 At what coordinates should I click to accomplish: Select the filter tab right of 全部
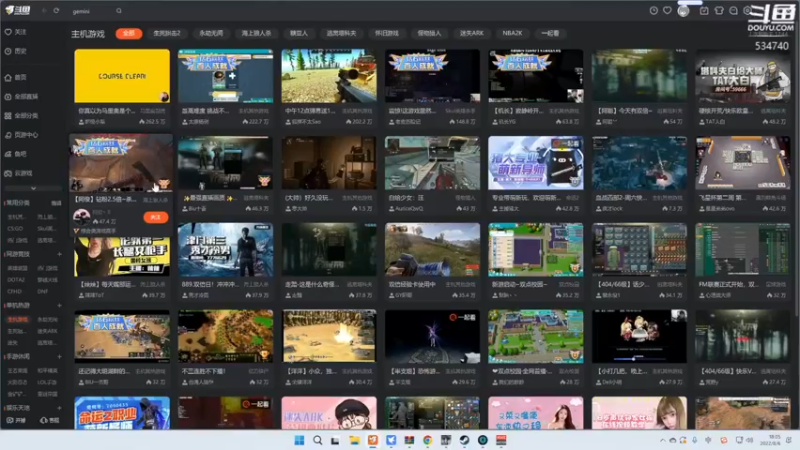167,33
